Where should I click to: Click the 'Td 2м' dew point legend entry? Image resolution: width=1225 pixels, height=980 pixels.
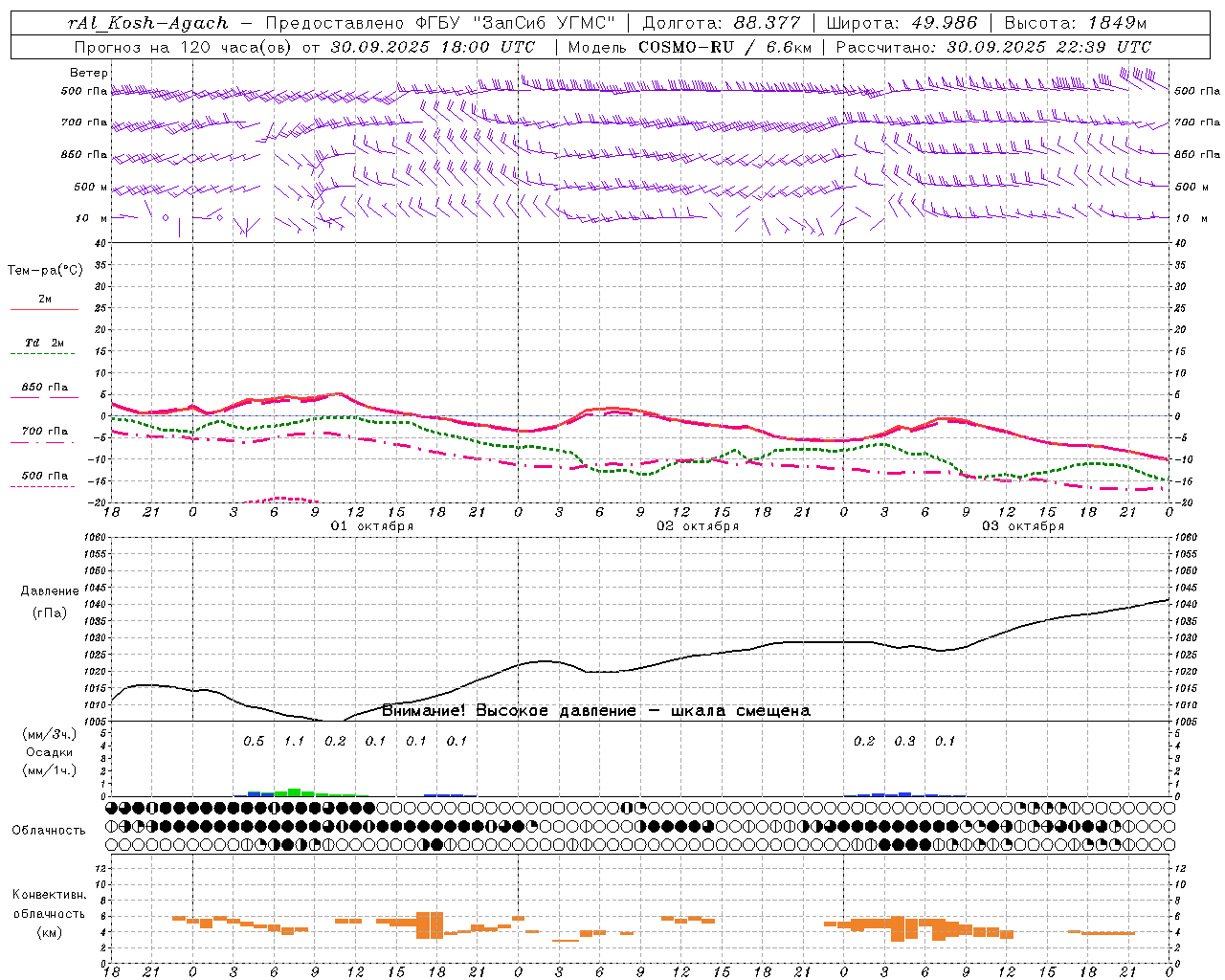[x=45, y=343]
